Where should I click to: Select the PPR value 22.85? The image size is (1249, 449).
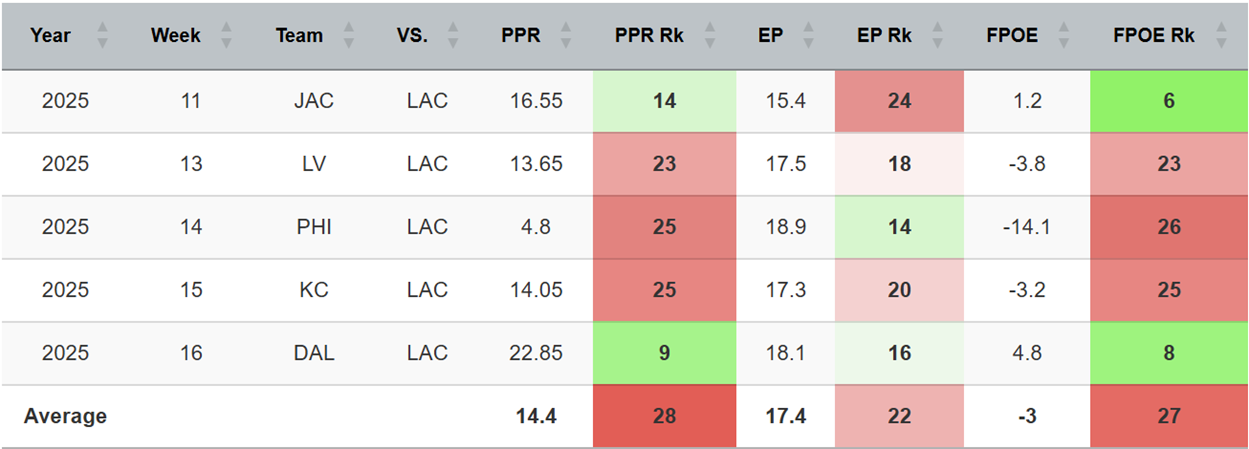click(x=536, y=353)
